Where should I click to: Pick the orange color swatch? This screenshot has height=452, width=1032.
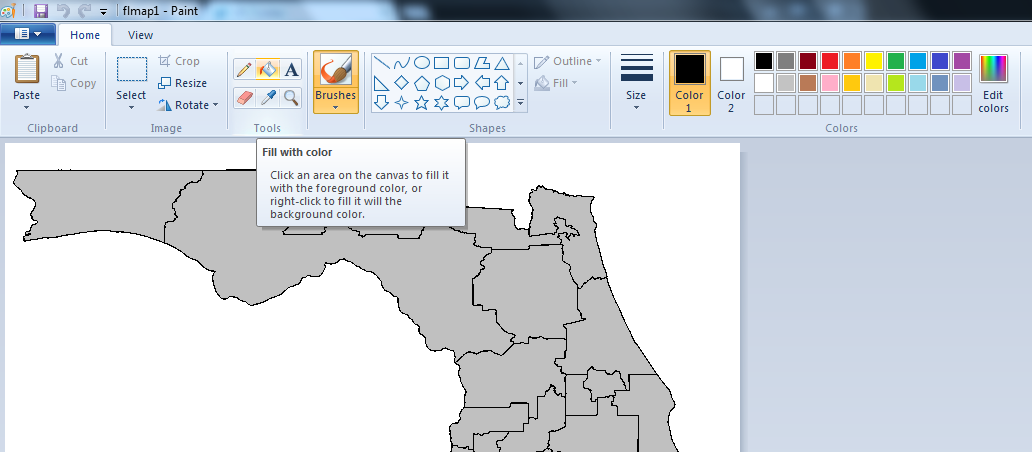pos(852,61)
